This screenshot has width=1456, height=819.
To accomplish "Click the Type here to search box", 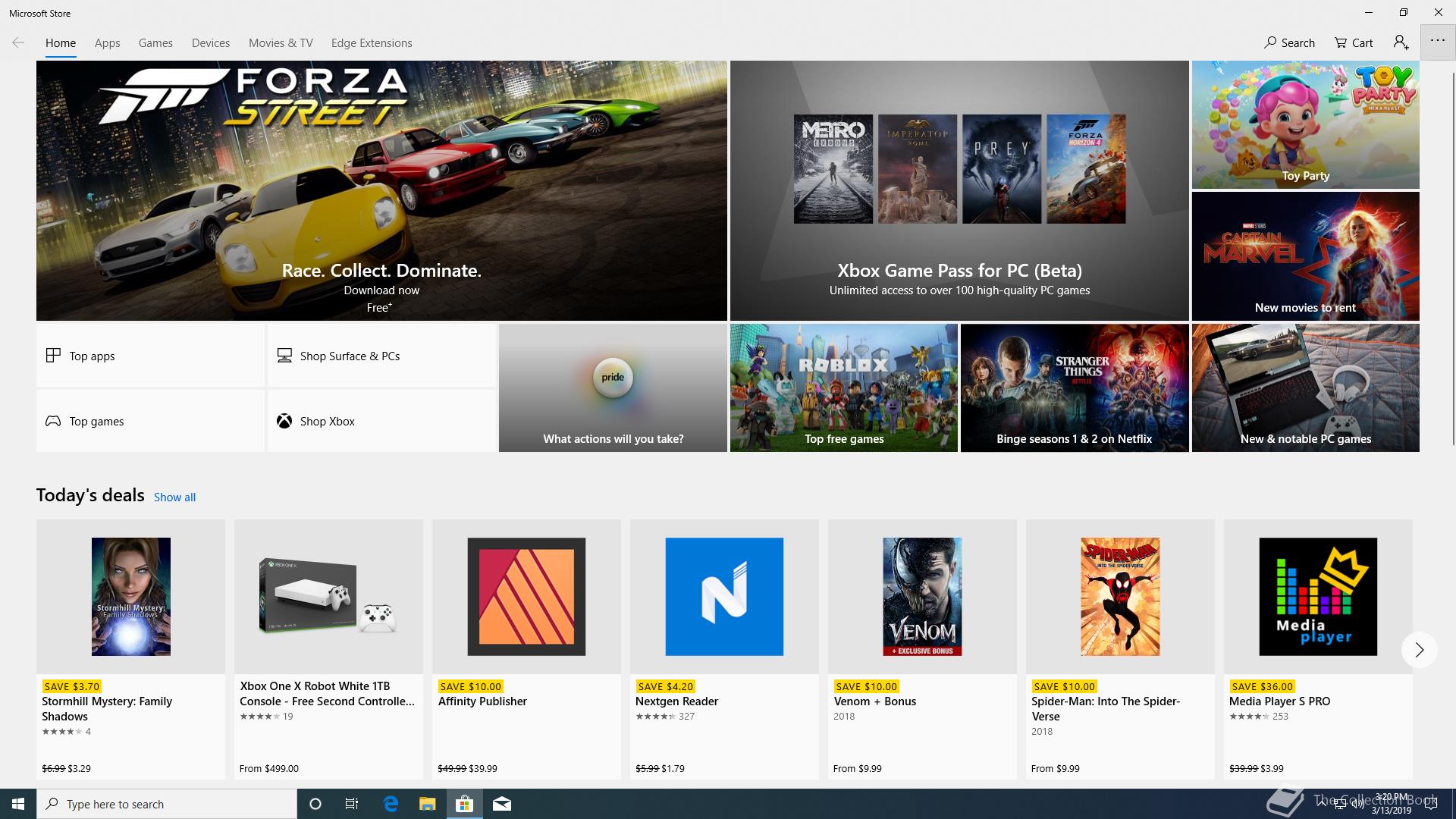I will pos(167,804).
